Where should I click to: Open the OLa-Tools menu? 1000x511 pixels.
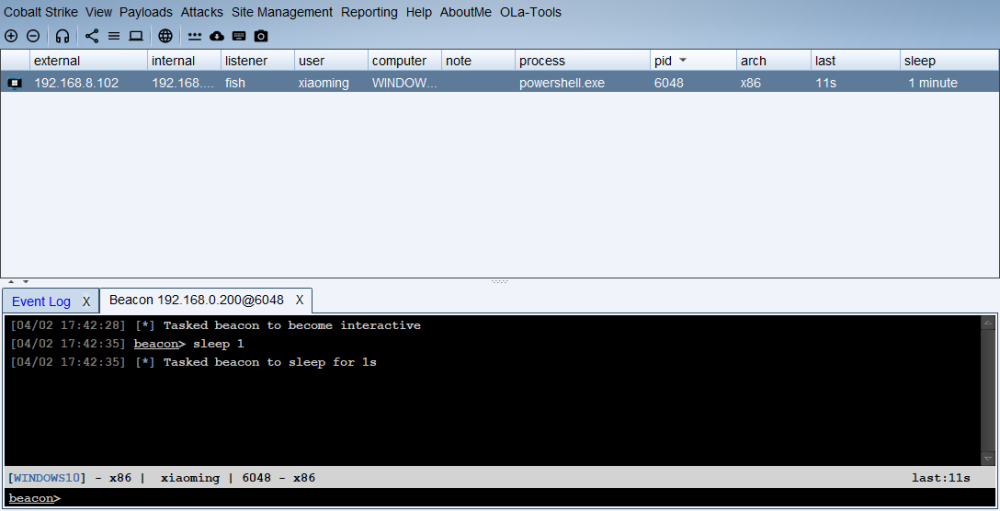pos(531,12)
